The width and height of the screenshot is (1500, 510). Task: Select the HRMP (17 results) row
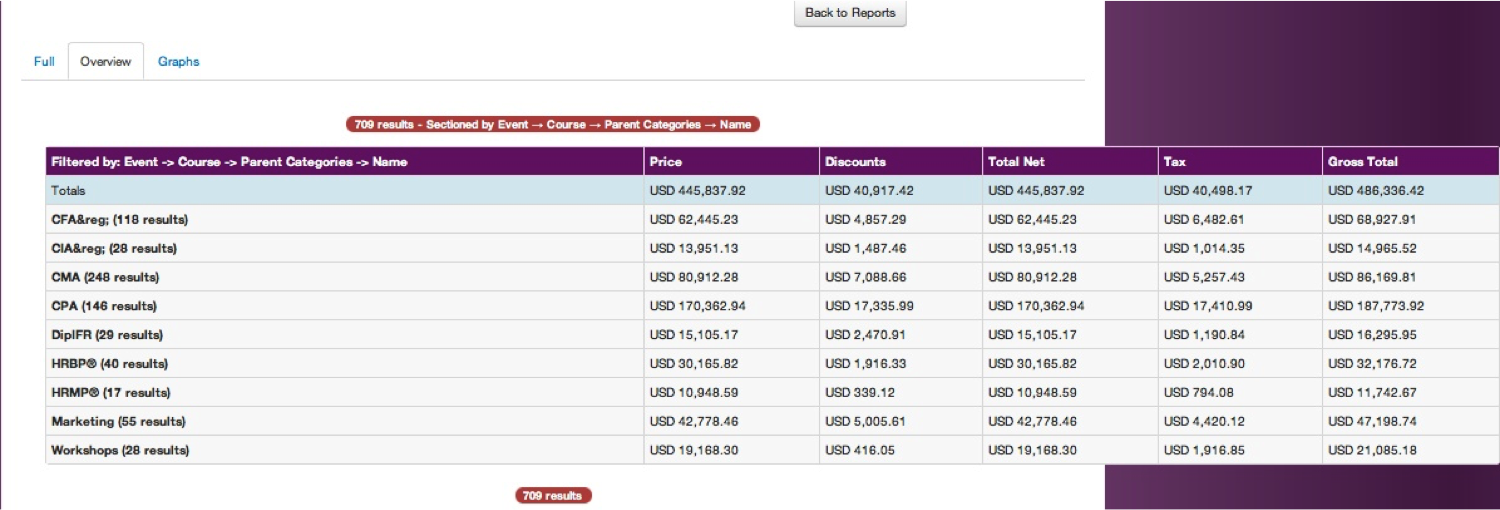(111, 394)
